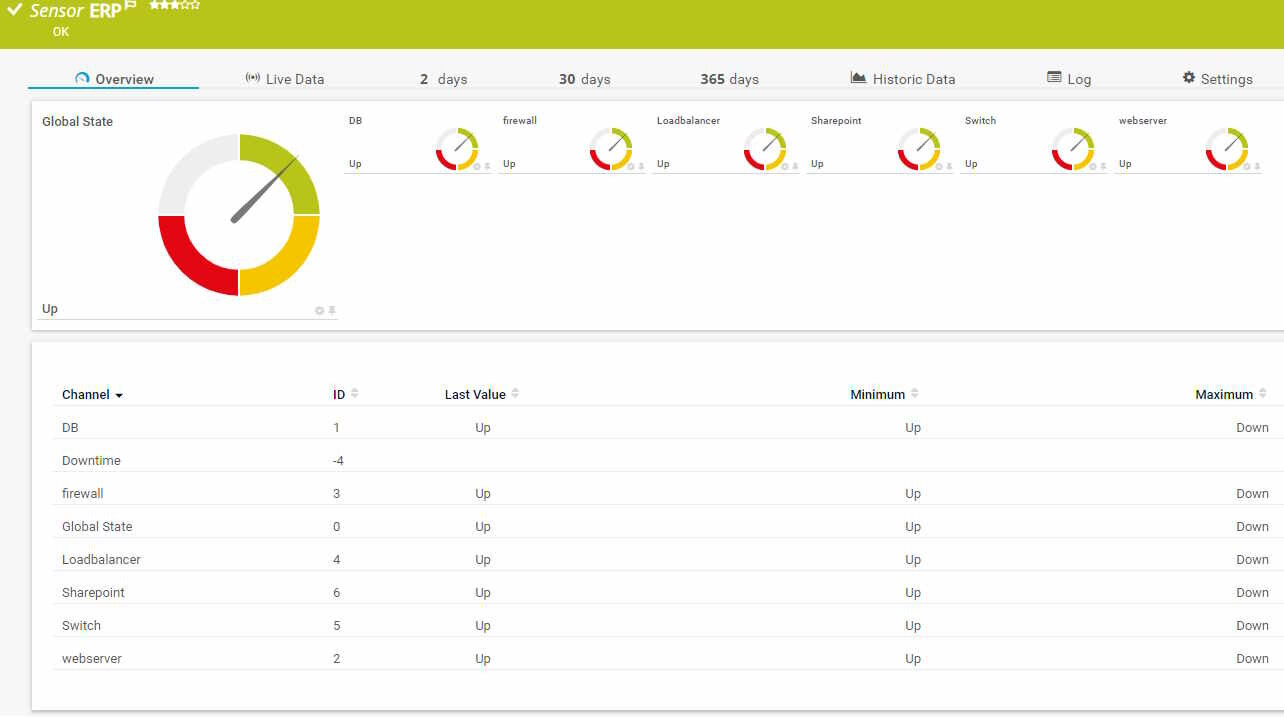Sort by the Maximum column header
1284x717 pixels.
pyautogui.click(x=1224, y=395)
